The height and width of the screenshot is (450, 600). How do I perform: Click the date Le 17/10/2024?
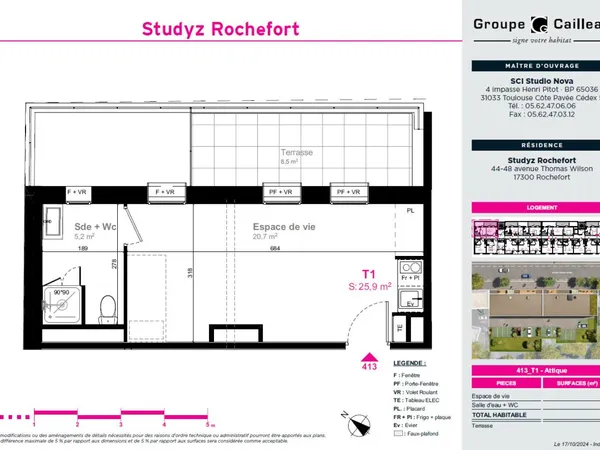571,444
